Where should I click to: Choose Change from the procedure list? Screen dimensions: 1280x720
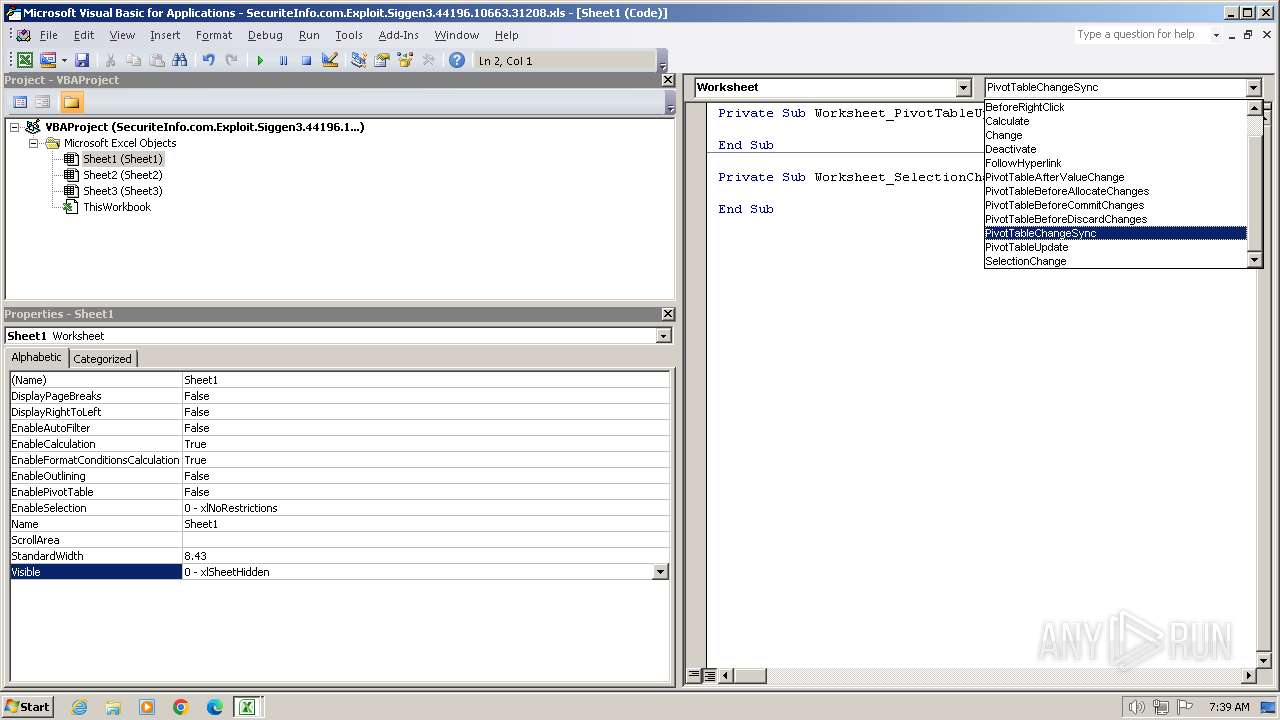point(1115,135)
